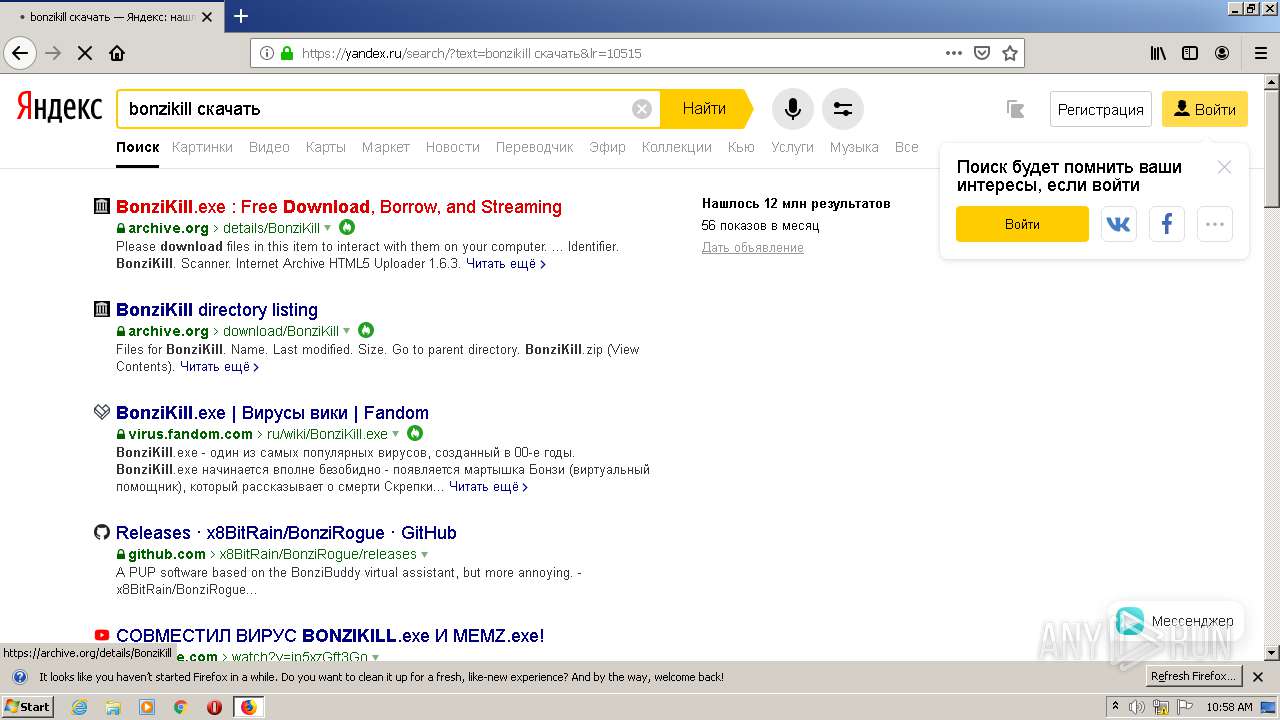Open the Windows Start button
This screenshot has height=720, width=1280.
coord(28,707)
